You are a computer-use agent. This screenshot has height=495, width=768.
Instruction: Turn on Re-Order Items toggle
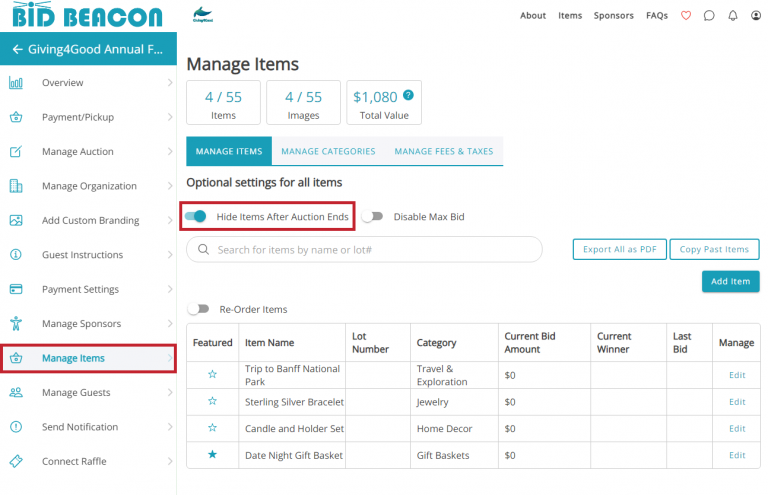(x=198, y=309)
